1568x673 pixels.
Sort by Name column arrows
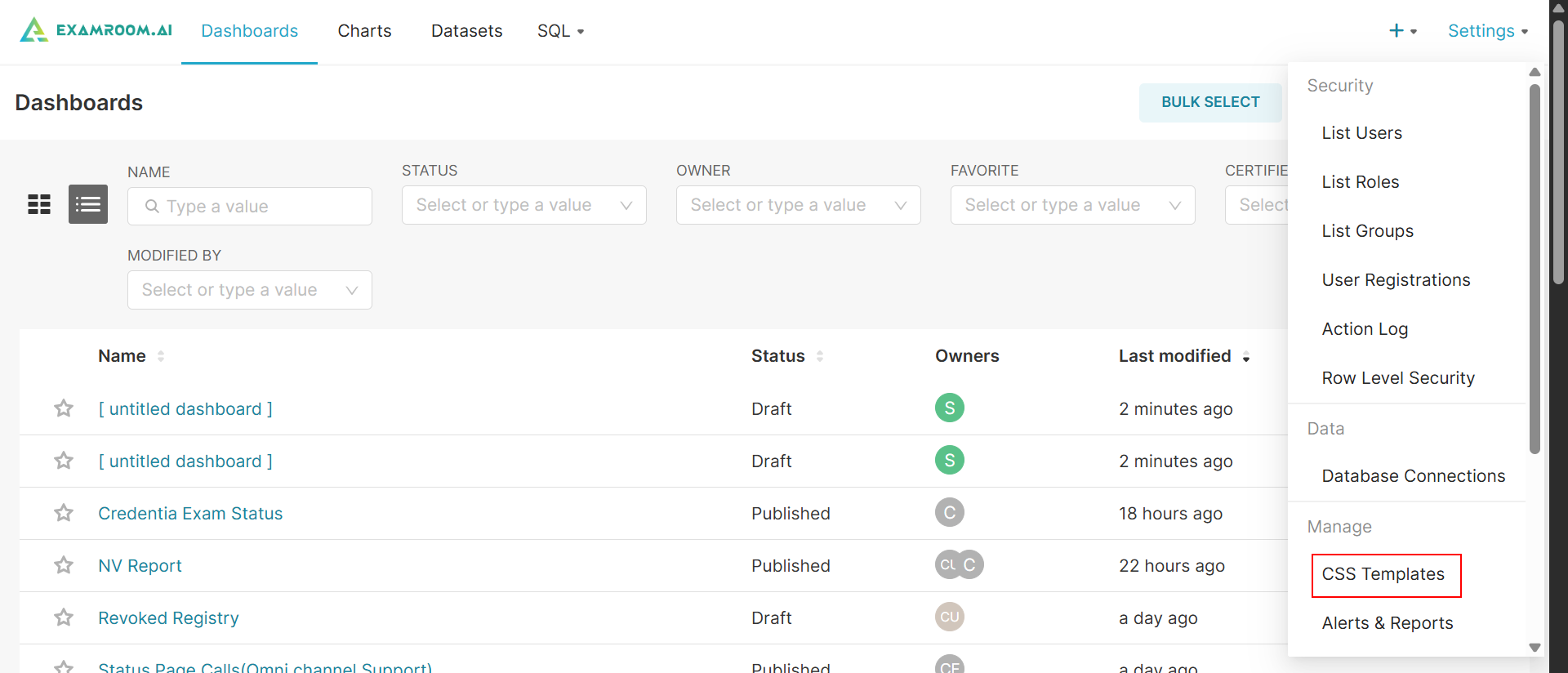161,356
